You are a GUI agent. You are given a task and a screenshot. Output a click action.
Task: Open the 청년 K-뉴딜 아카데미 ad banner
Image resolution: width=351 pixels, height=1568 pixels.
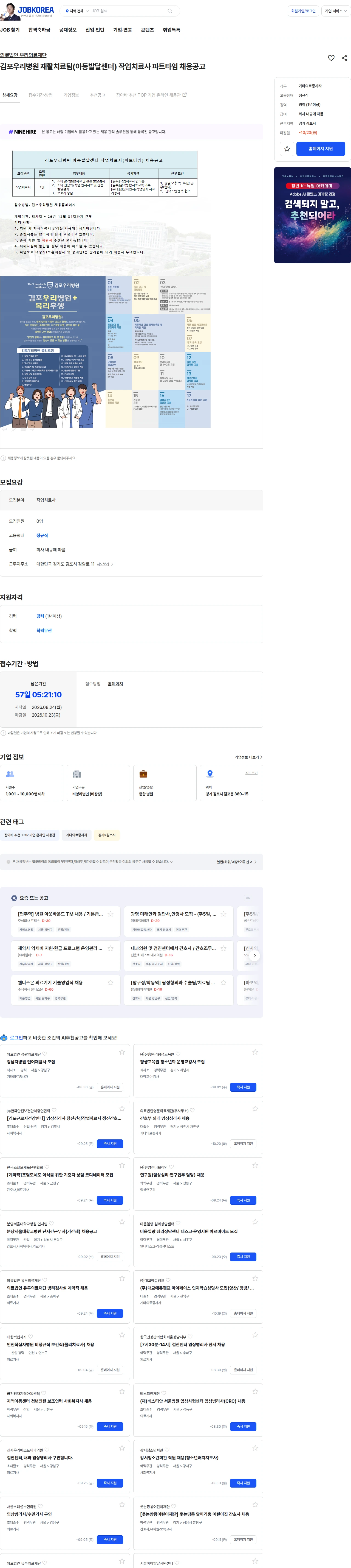click(x=312, y=215)
